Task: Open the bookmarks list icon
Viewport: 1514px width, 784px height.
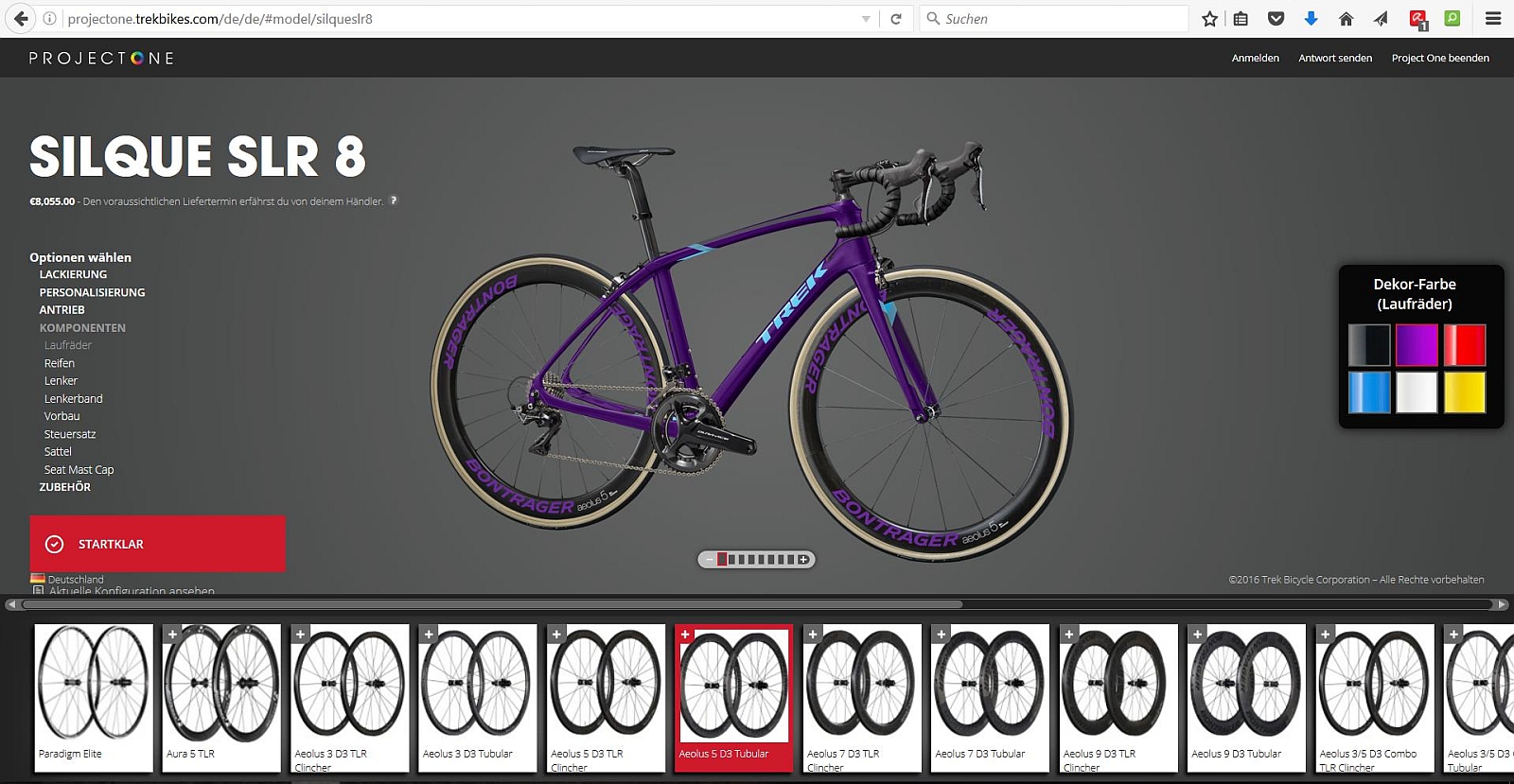Action: click(1241, 19)
